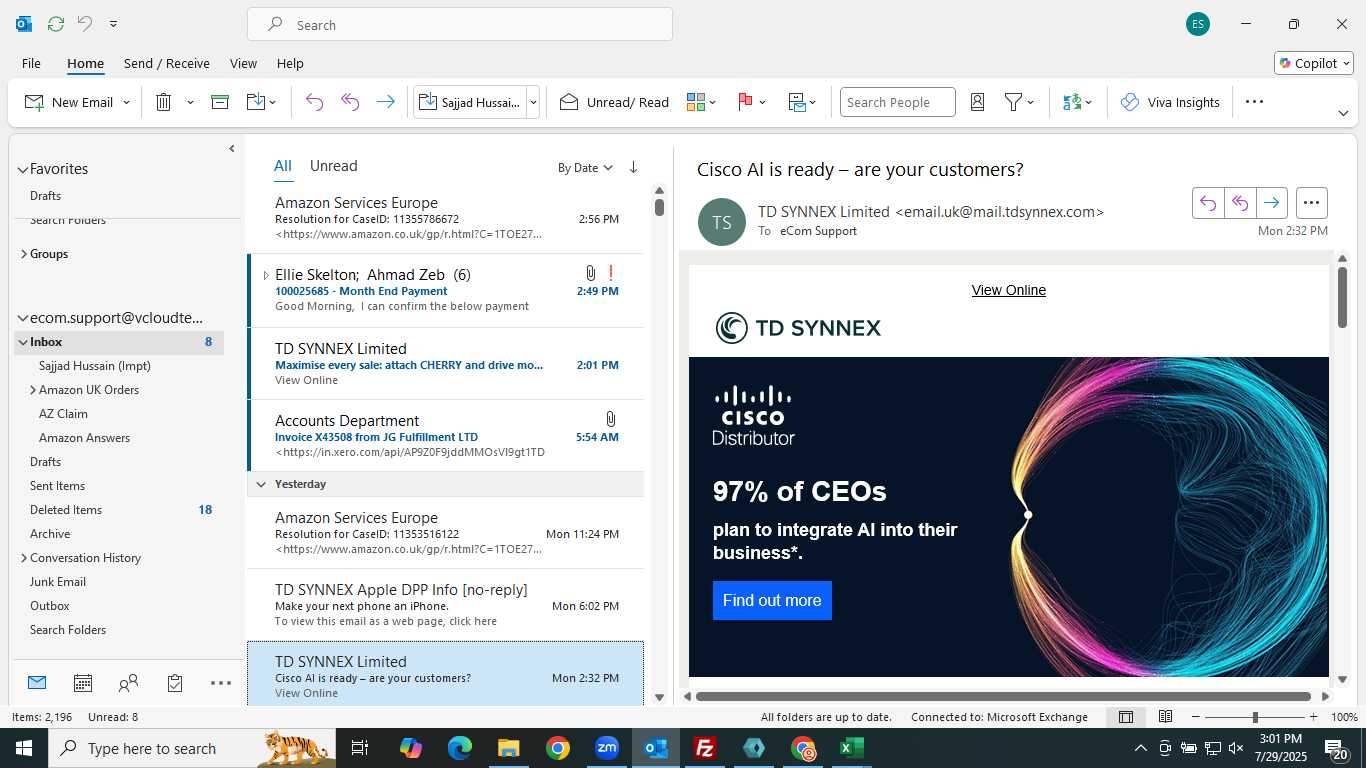1366x768 pixels.
Task: Switch to People view icon
Action: pos(128,683)
